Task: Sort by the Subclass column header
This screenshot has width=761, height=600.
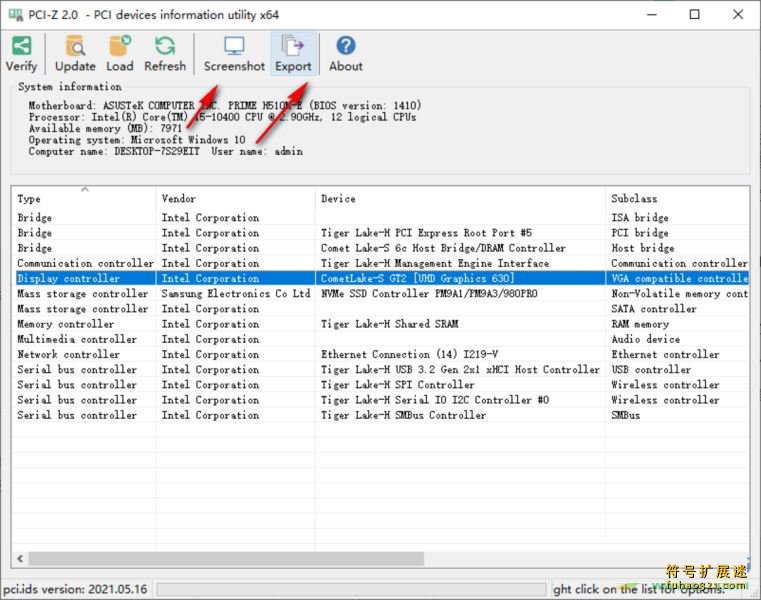Action: [x=634, y=199]
